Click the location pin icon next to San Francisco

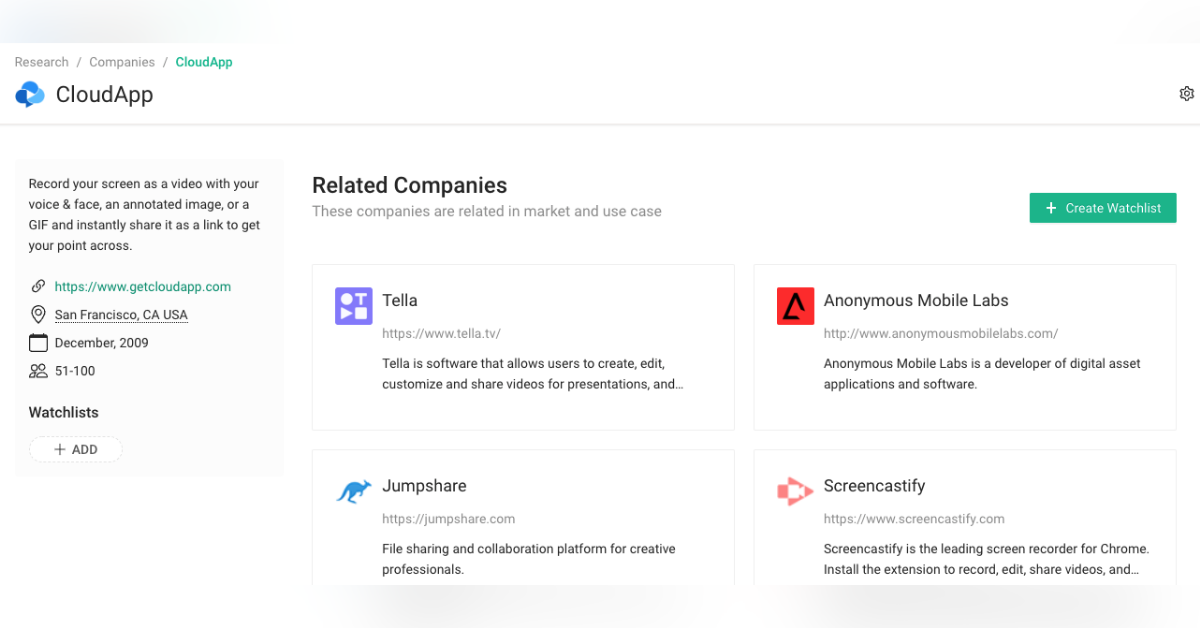37,314
